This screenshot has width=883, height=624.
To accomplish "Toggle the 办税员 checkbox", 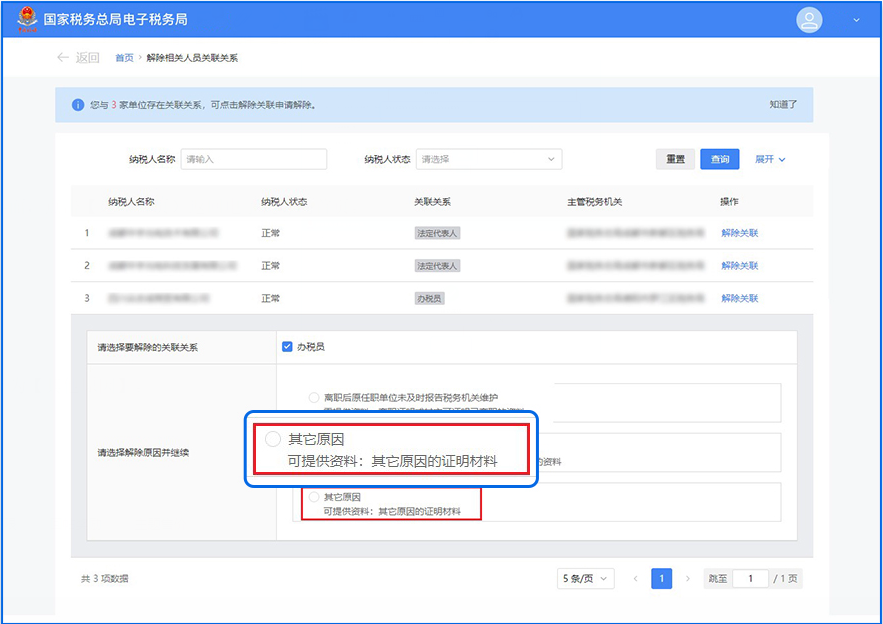I will click(x=288, y=347).
